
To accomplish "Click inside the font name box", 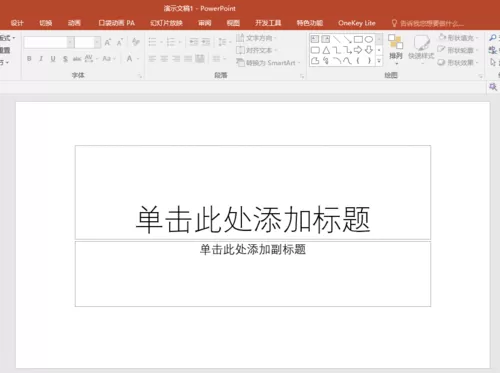I will (46, 42).
